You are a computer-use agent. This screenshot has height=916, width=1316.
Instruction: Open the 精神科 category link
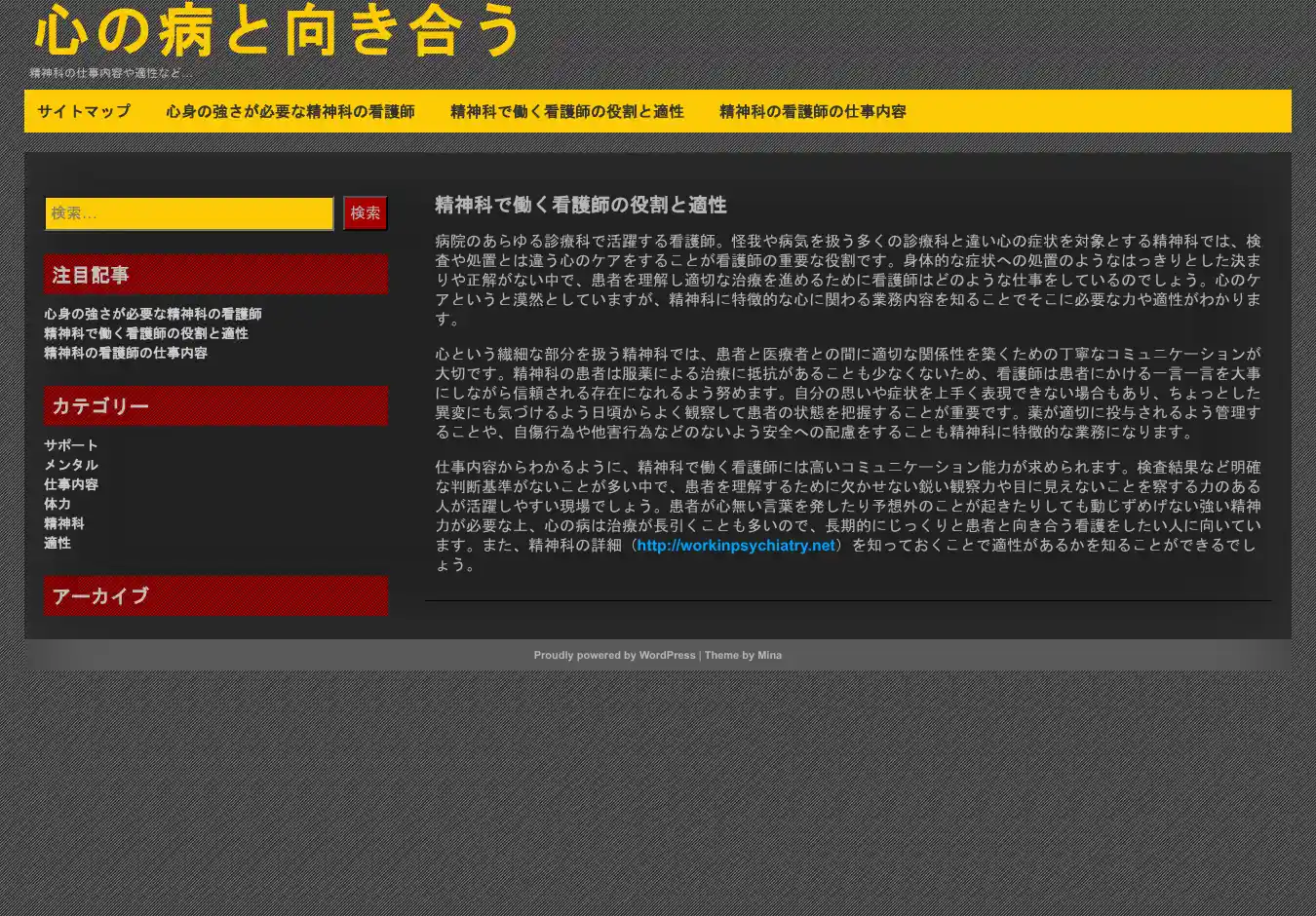click(x=63, y=523)
